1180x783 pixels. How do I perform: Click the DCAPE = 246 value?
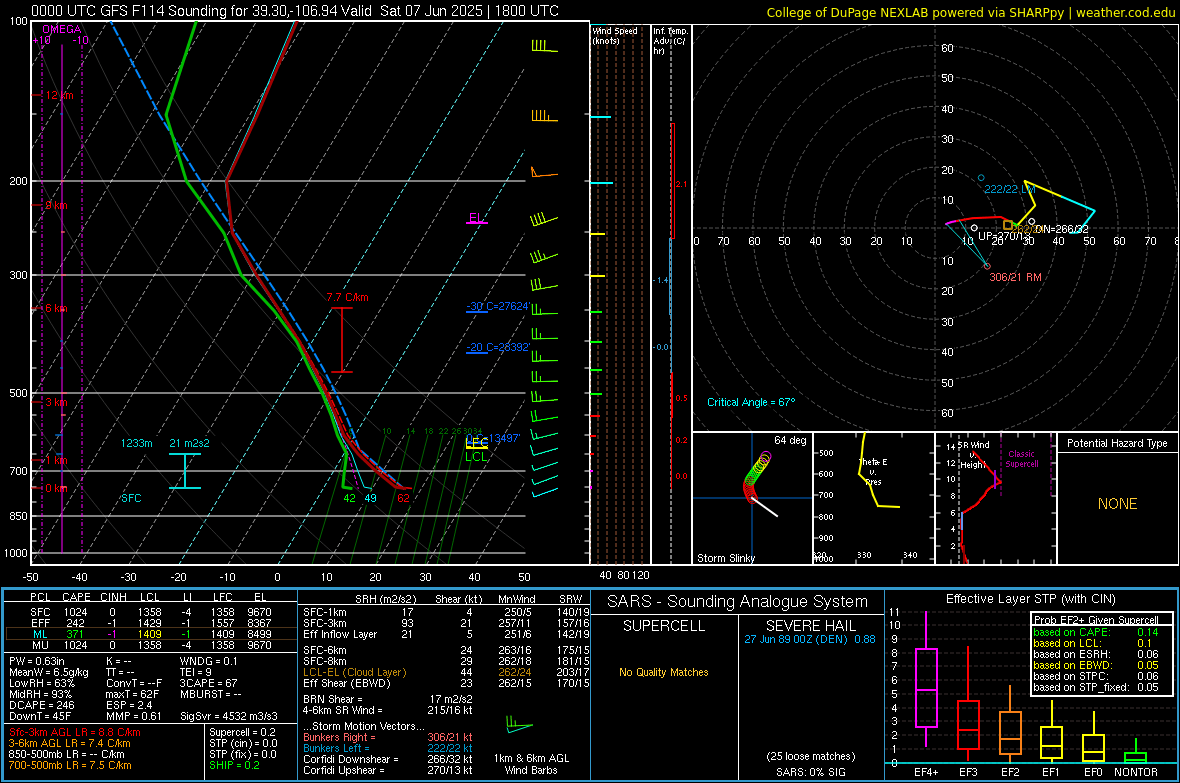click(x=41, y=705)
